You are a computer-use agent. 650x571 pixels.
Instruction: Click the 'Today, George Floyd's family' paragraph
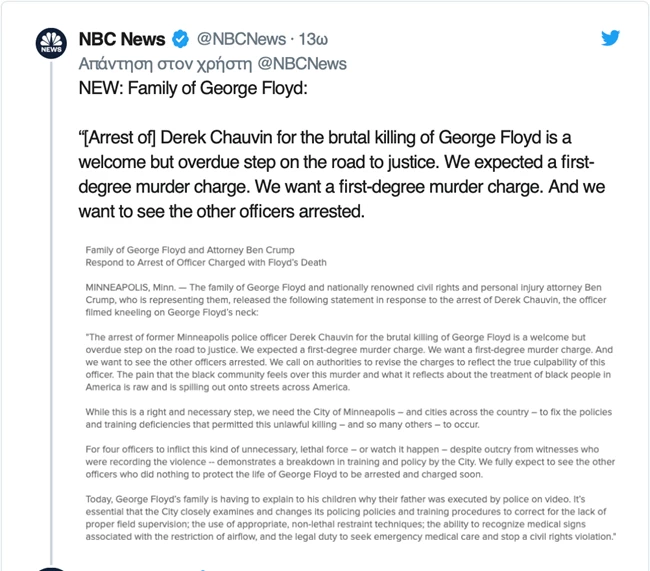351,518
